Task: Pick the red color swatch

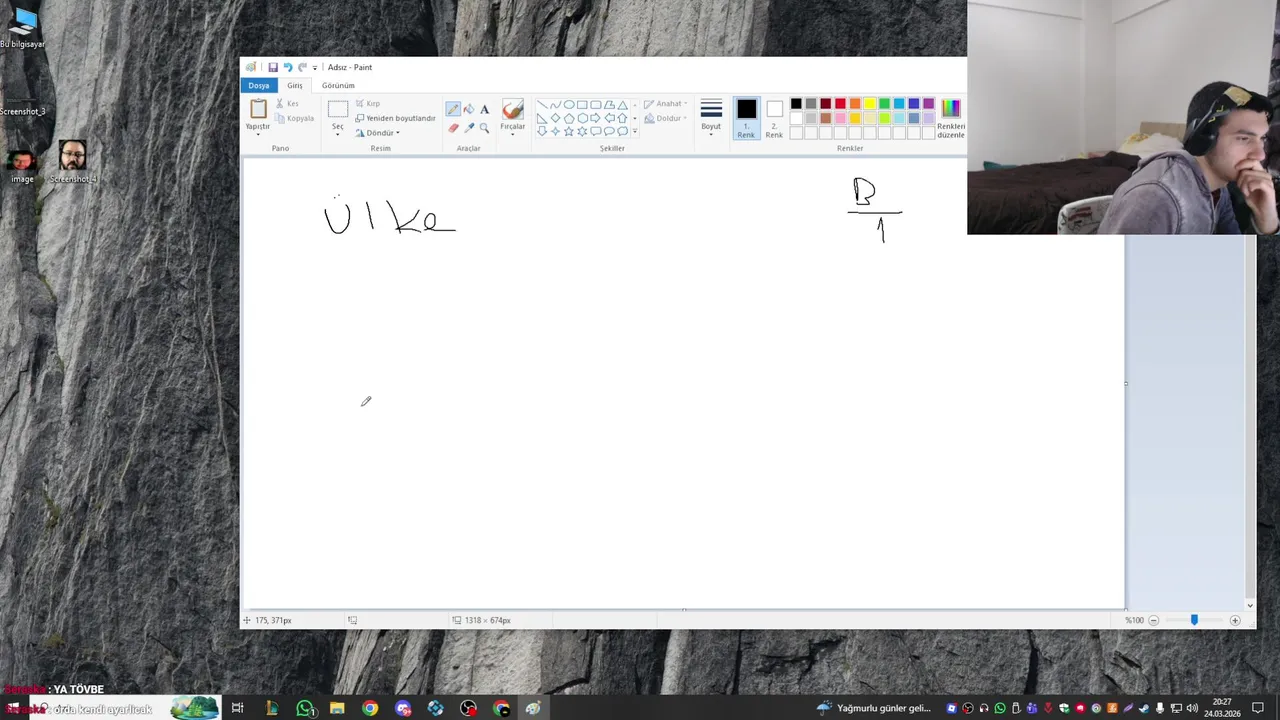Action: [840, 104]
